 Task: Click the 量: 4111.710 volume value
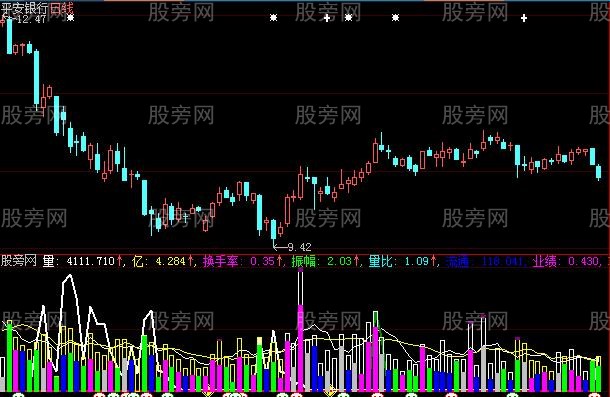(79, 261)
